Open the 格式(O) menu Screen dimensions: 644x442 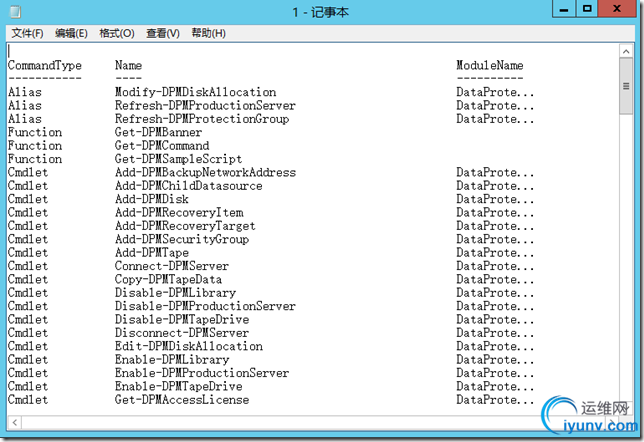[x=117, y=33]
